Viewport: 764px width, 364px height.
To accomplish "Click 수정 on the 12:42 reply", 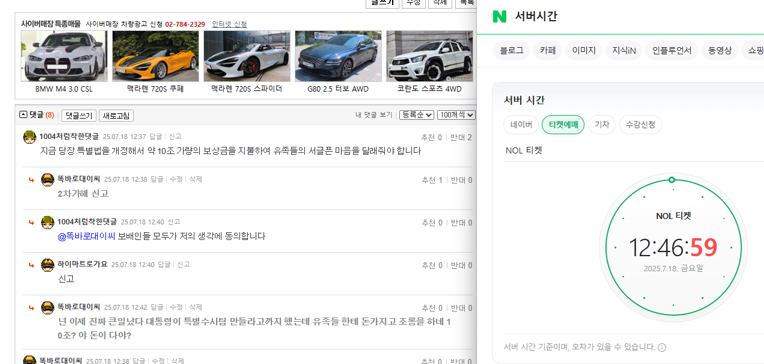I will click(x=176, y=307).
